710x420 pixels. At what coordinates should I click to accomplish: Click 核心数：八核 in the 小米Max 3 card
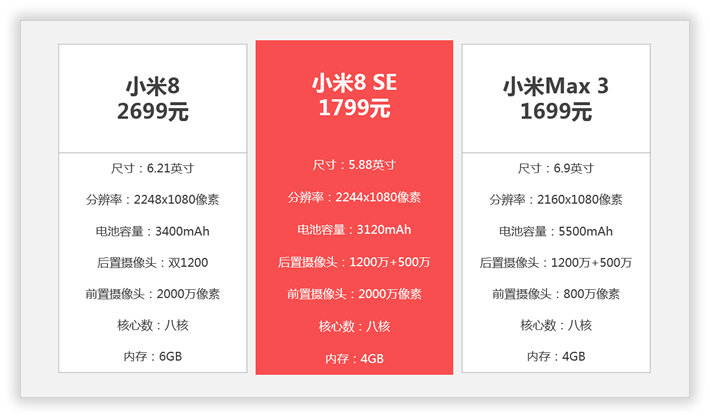pyautogui.click(x=556, y=325)
